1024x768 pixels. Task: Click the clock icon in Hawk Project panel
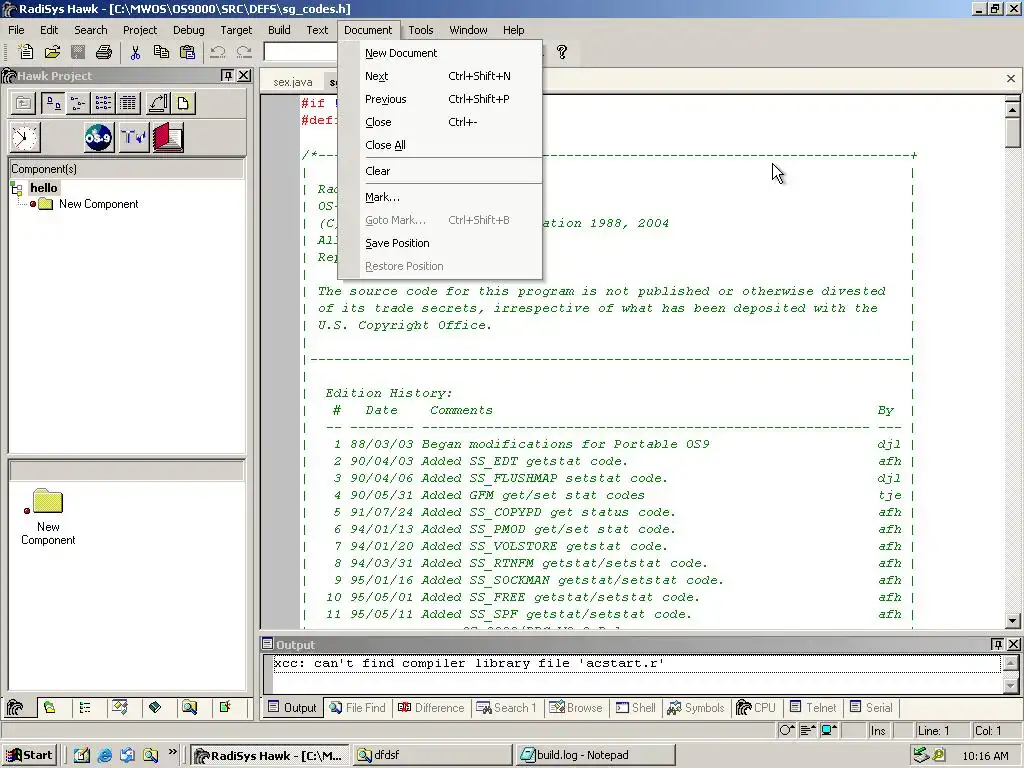(x=25, y=137)
